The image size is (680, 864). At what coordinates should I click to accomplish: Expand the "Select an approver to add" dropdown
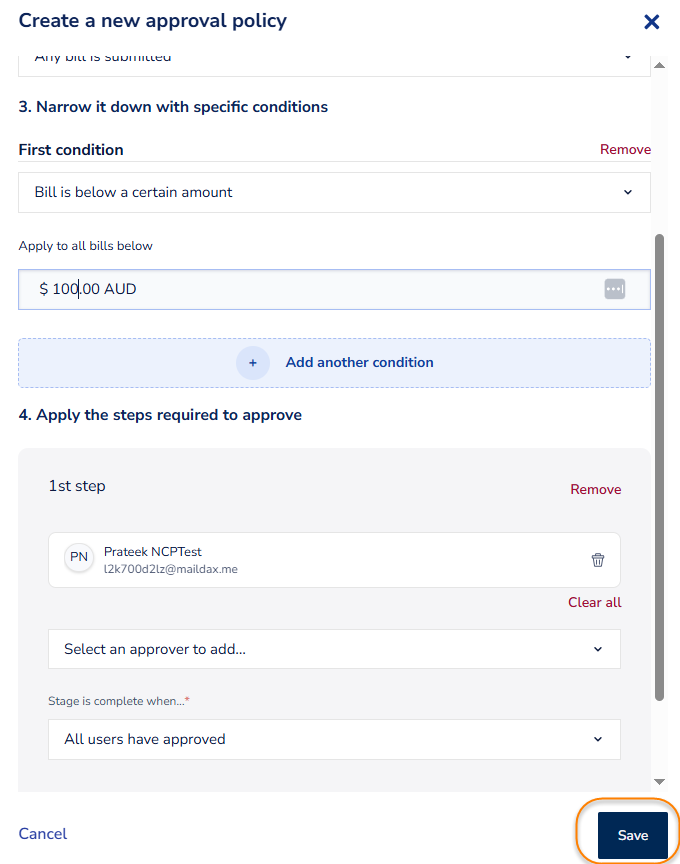coord(334,649)
